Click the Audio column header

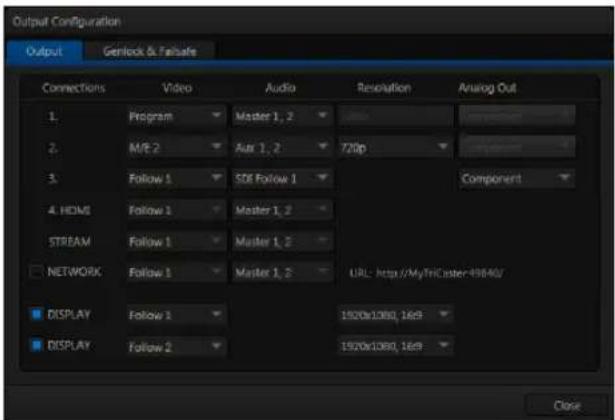pyautogui.click(x=280, y=87)
